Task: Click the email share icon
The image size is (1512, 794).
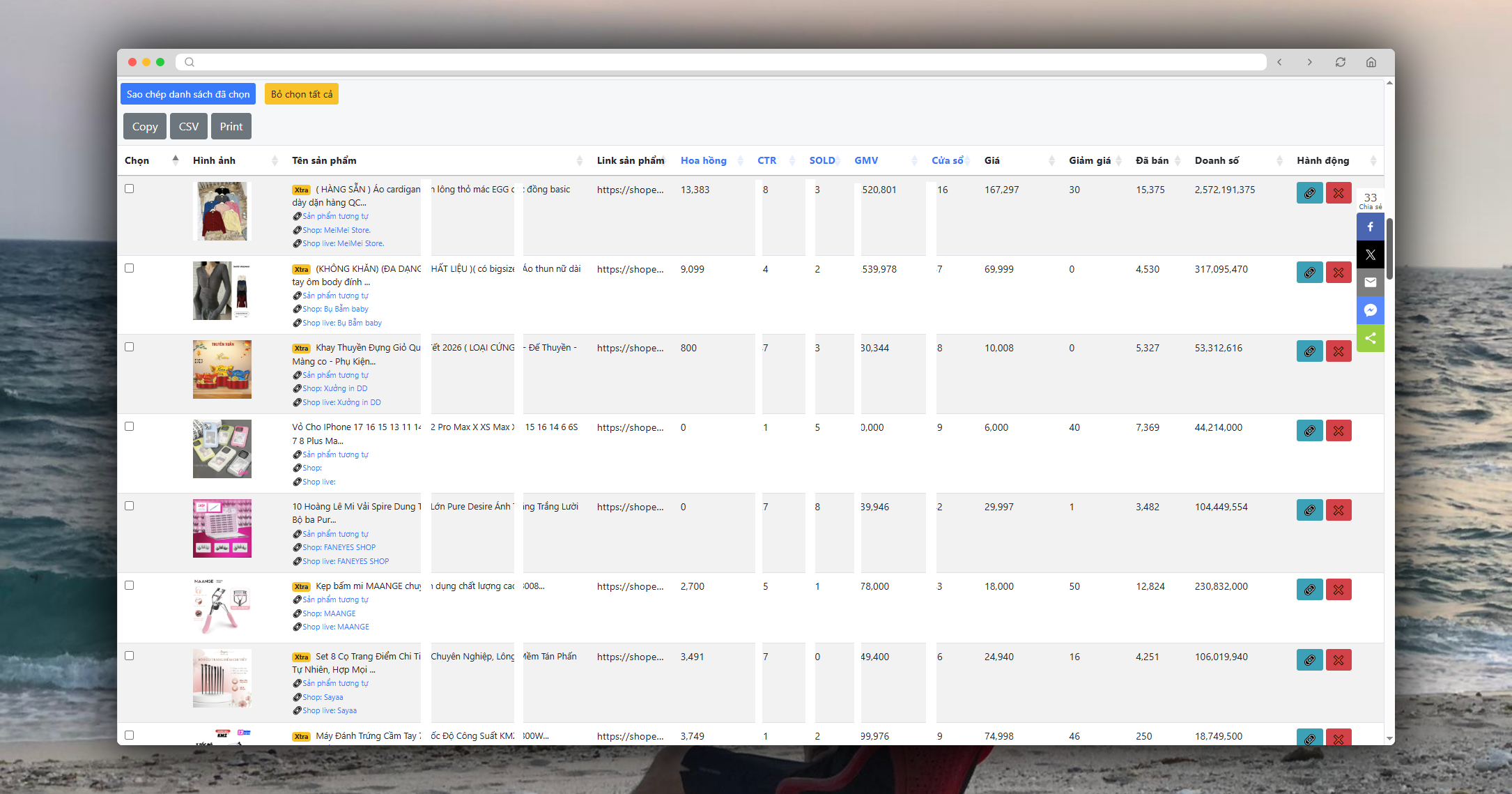Action: [x=1370, y=282]
